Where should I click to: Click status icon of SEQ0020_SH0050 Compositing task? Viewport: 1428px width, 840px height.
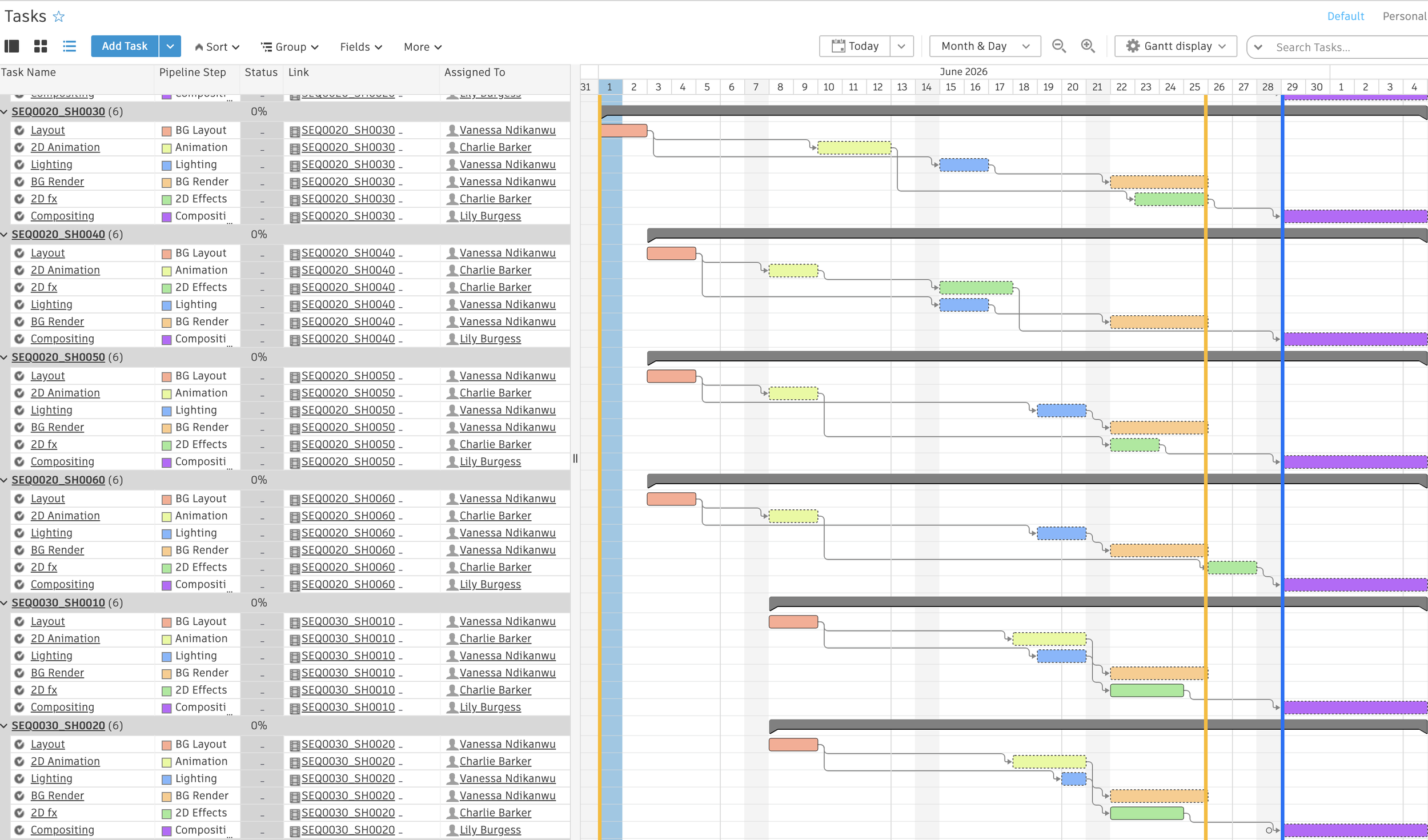19,461
